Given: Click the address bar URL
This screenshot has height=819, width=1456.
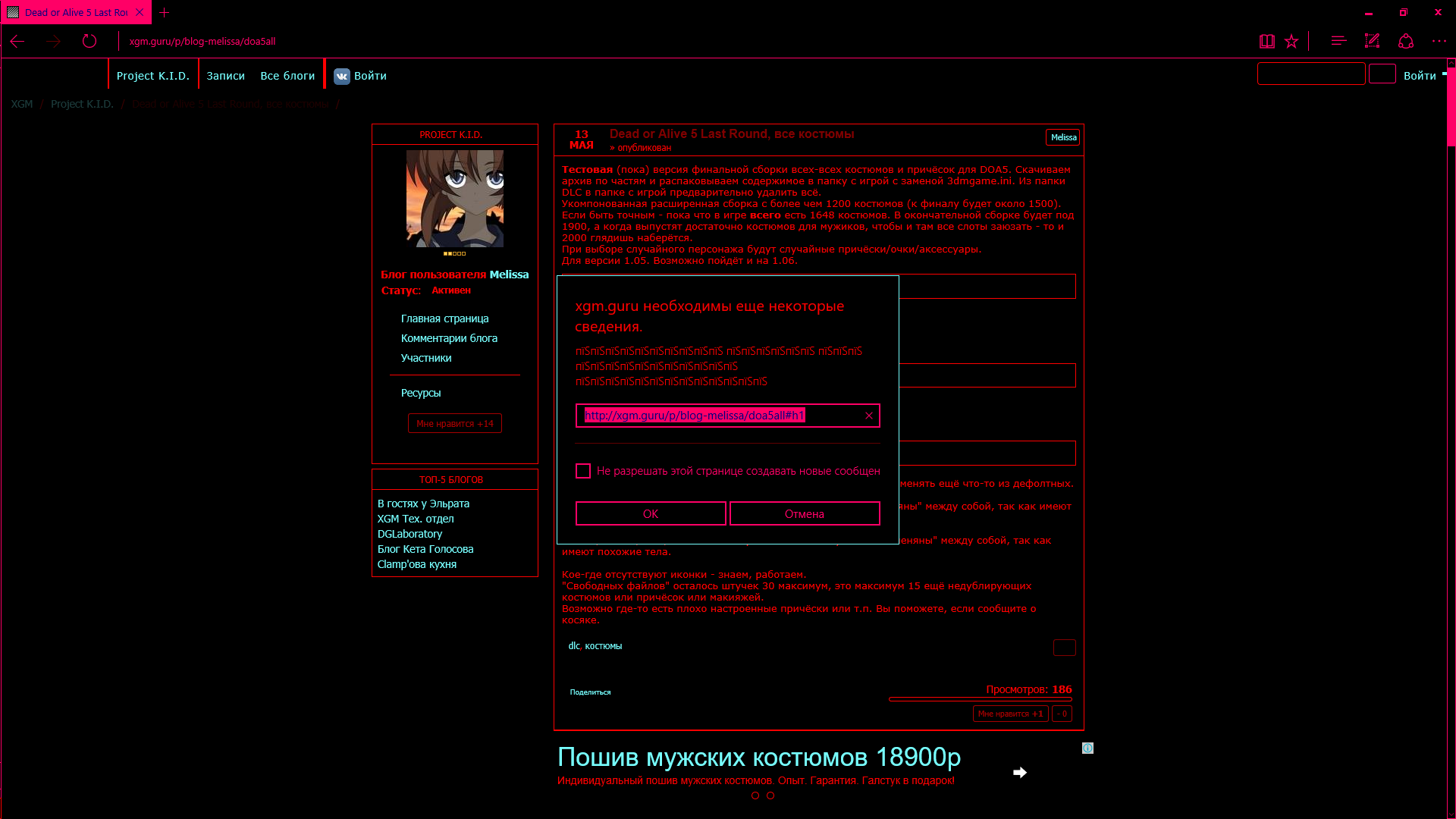Looking at the screenshot, I should (x=202, y=42).
